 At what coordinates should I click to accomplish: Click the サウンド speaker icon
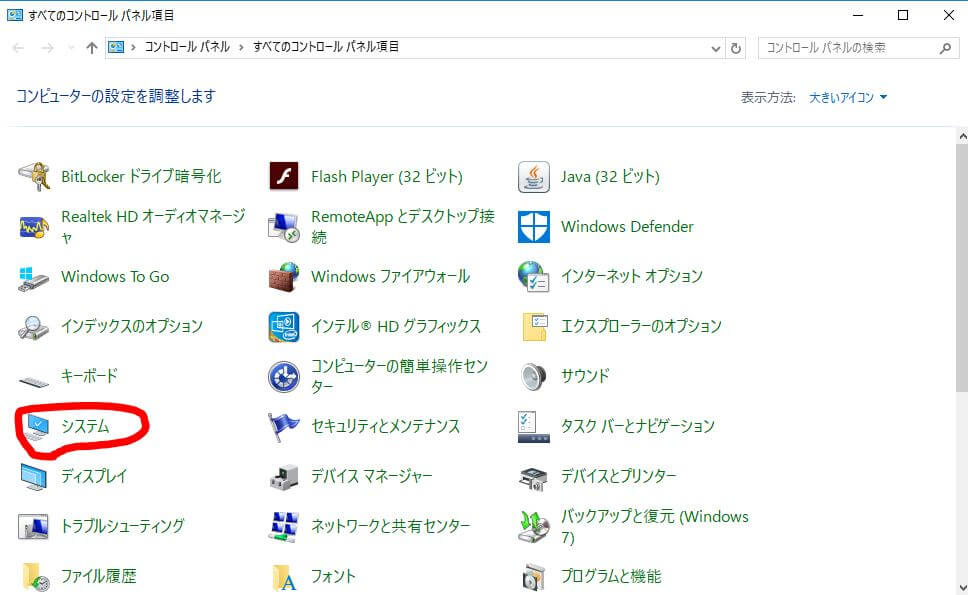(534, 377)
